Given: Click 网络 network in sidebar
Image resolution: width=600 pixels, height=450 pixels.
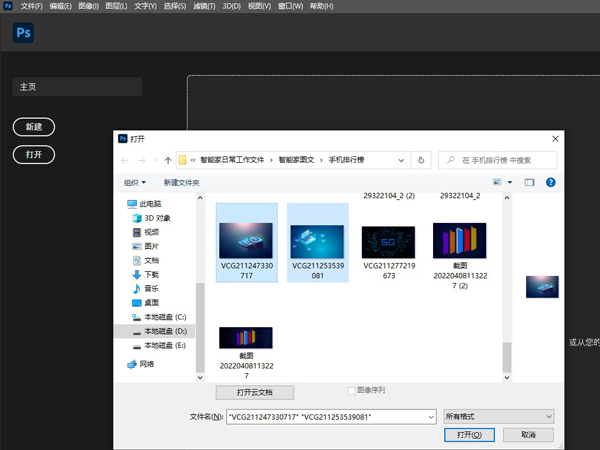Looking at the screenshot, I should coord(146,364).
